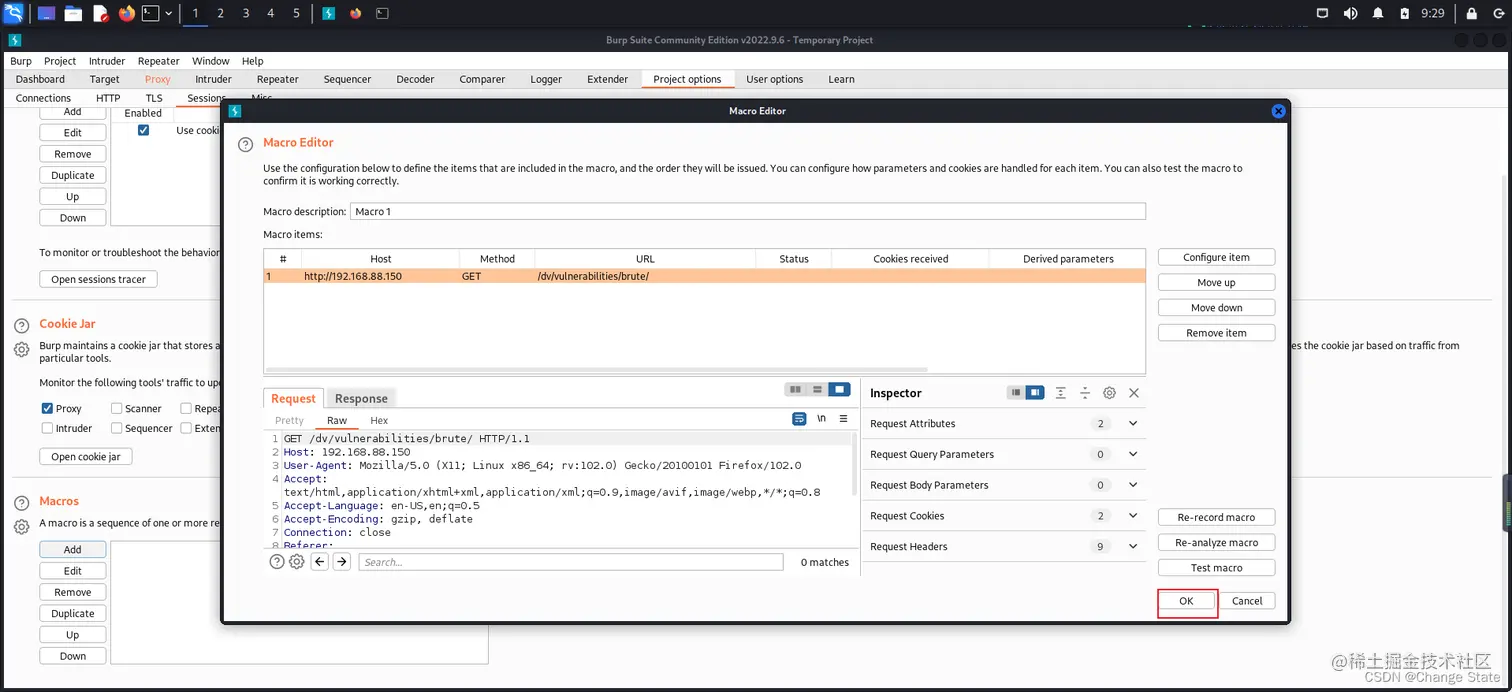Image resolution: width=1512 pixels, height=692 pixels.
Task: Click the Remove item button
Action: tap(1216, 333)
